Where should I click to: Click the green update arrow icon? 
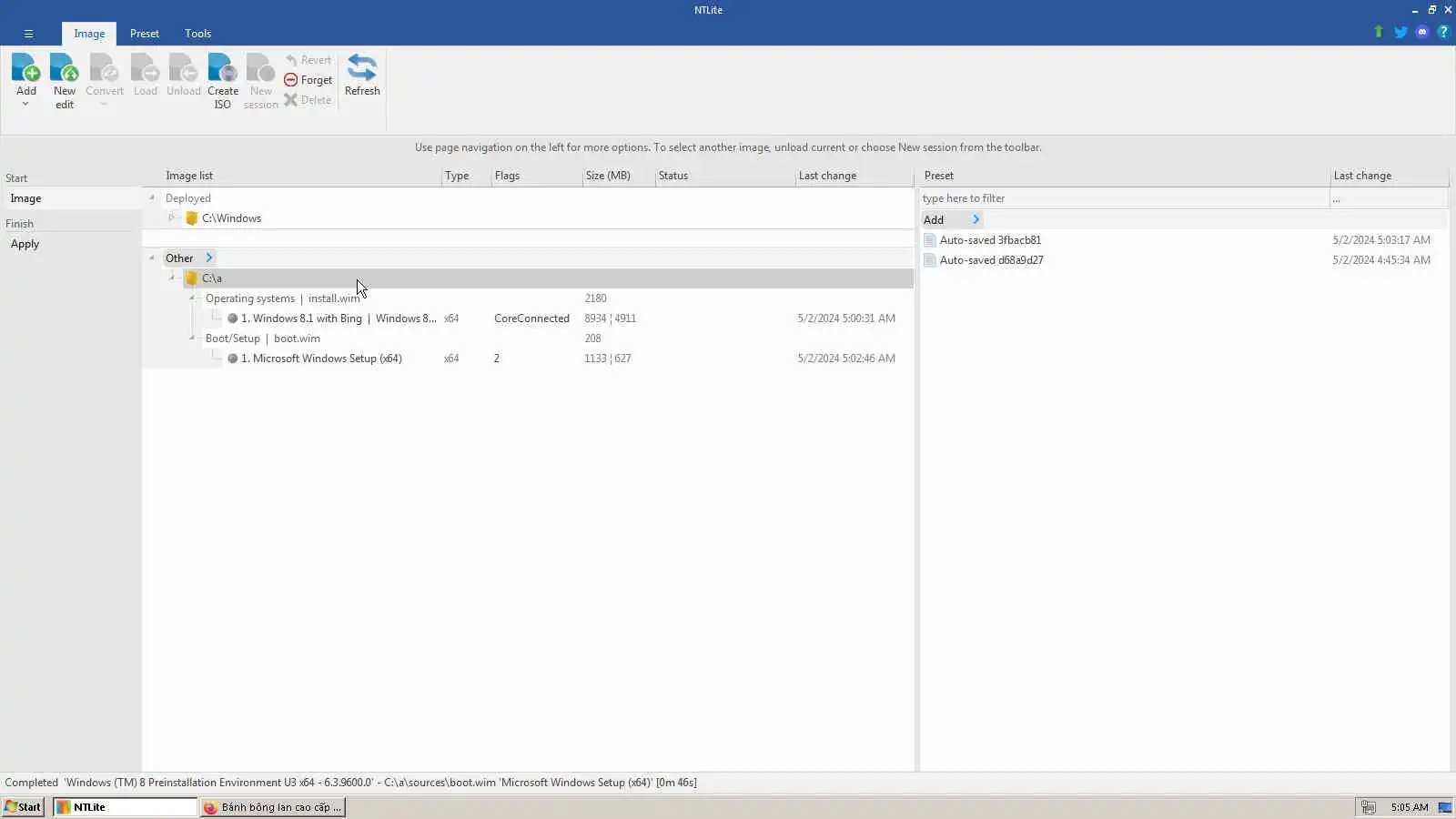coord(1379,32)
